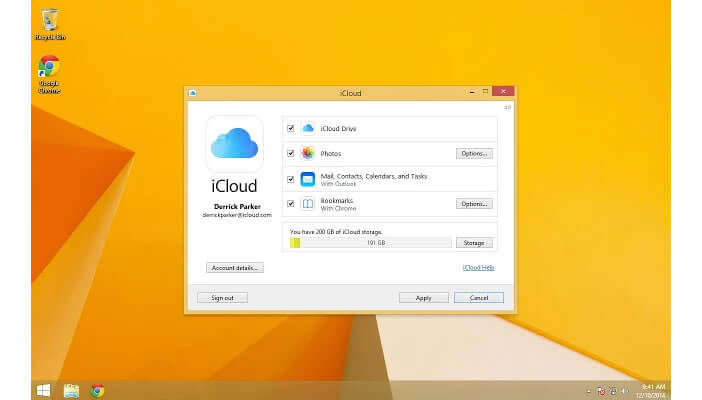The width and height of the screenshot is (702, 400).
Task: Open Photos Options button
Action: [474, 153]
